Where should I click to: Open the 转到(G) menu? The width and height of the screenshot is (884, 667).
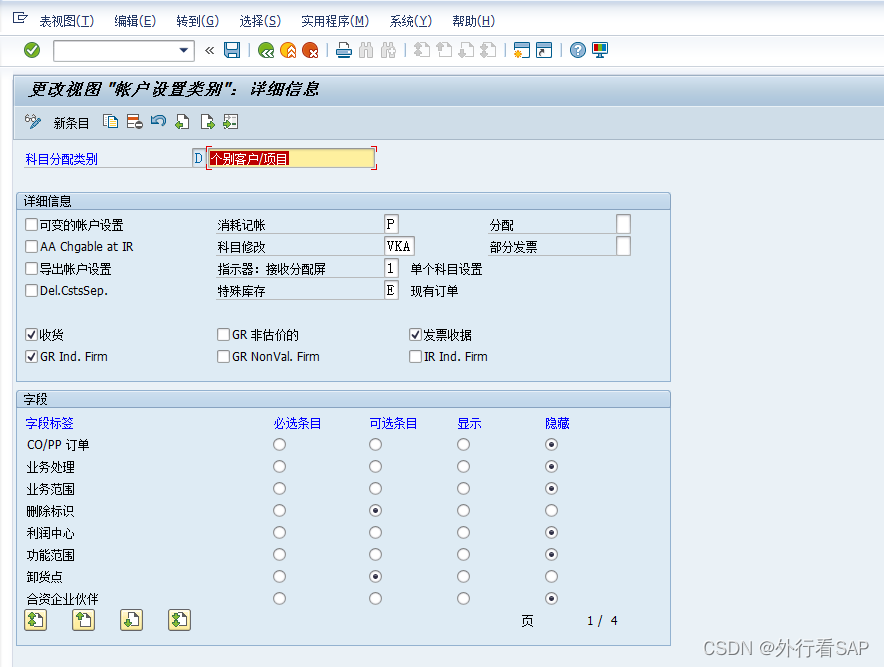197,21
